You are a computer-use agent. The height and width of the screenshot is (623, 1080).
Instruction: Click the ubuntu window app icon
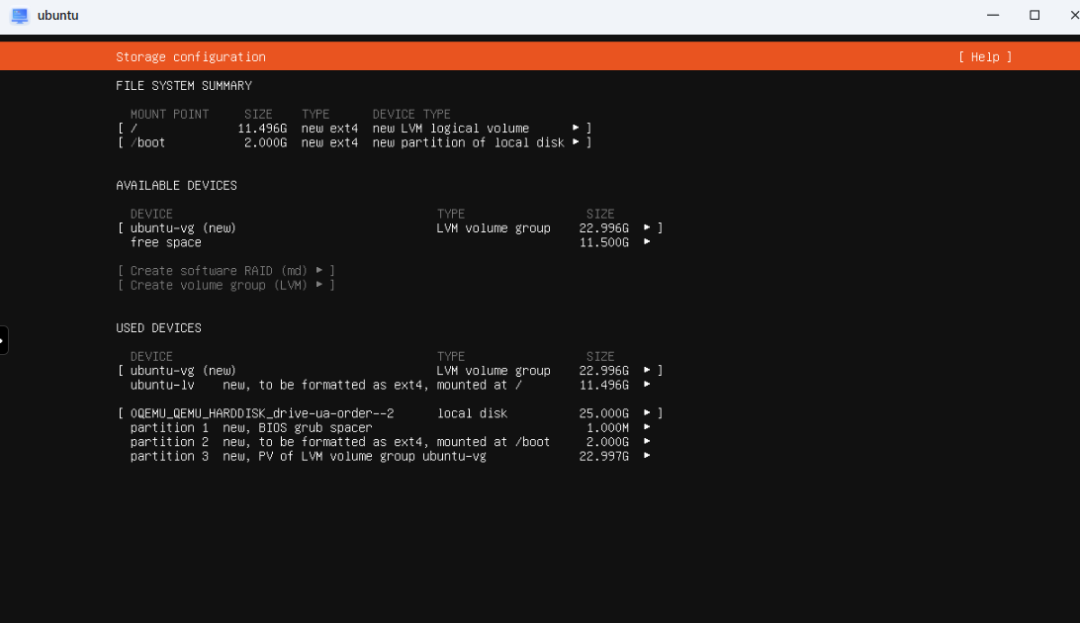[19, 16]
